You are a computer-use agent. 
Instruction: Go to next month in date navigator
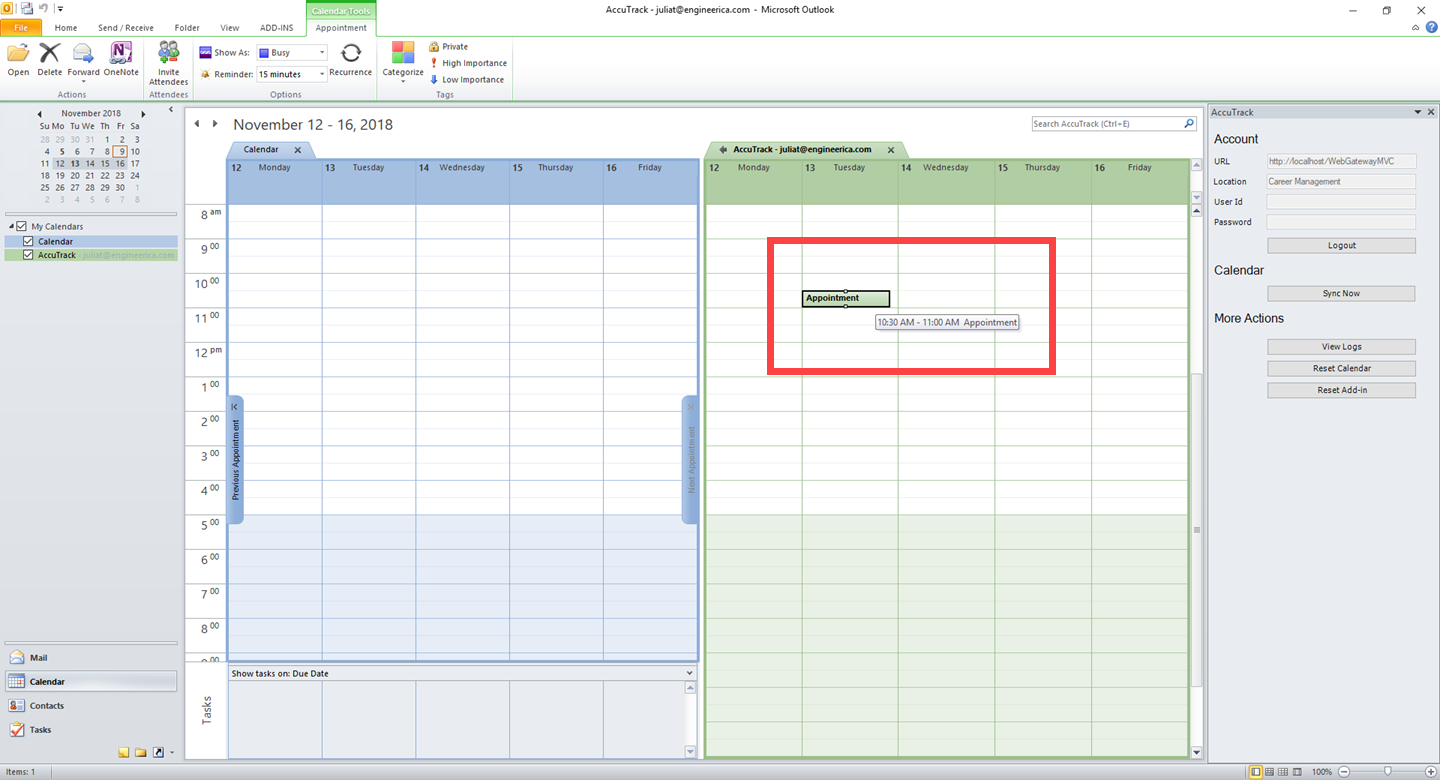tap(143, 114)
